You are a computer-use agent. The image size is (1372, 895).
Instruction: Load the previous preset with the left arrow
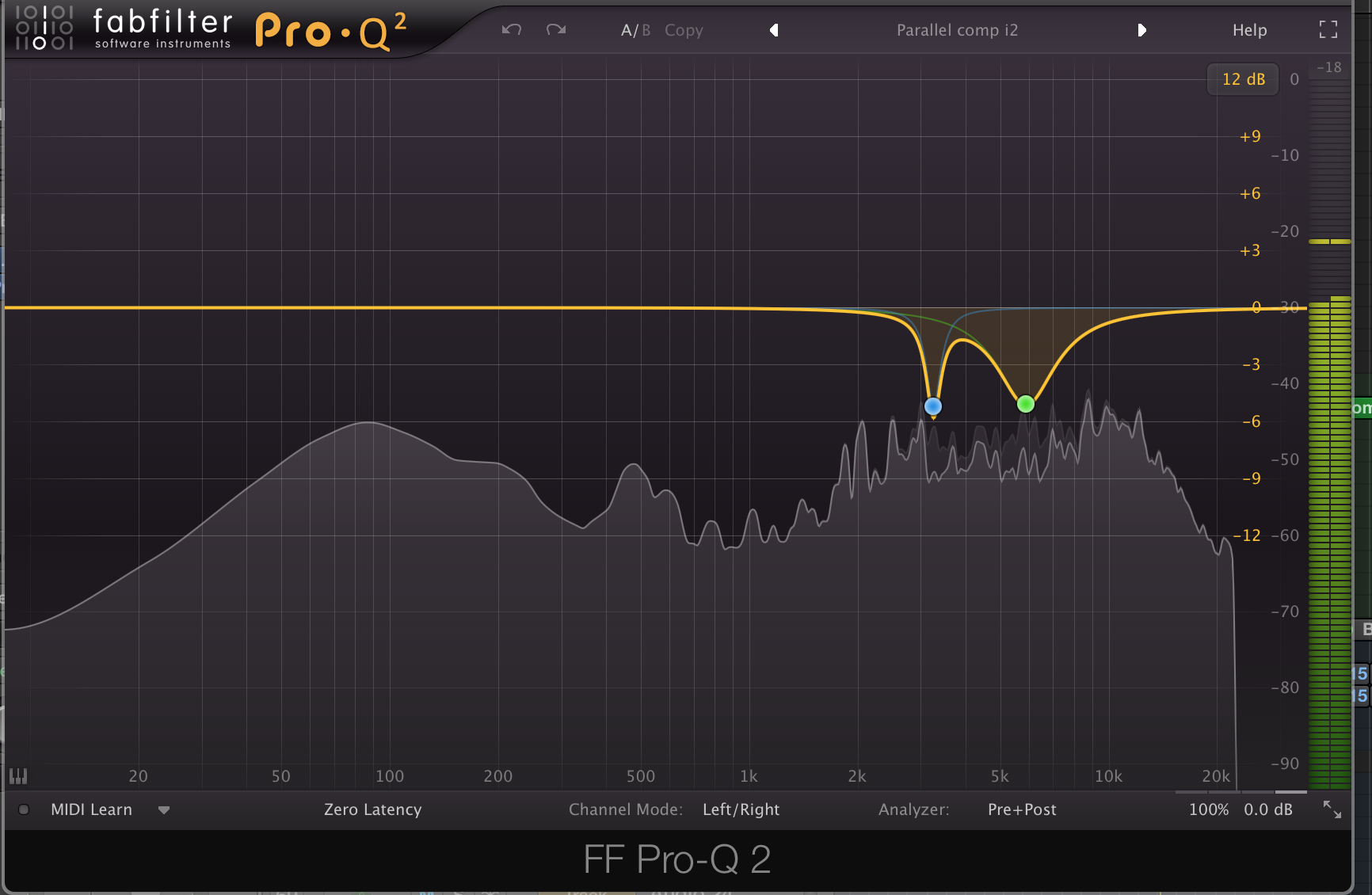pos(774,30)
